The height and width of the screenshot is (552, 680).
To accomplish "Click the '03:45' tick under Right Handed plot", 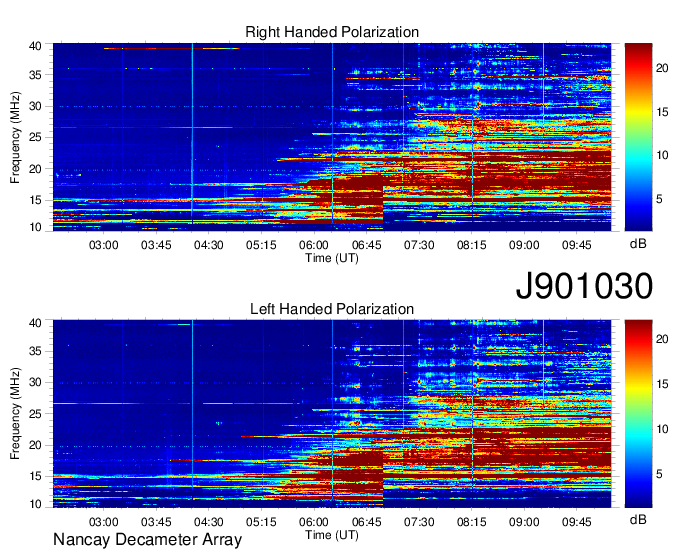I will 156,245.
